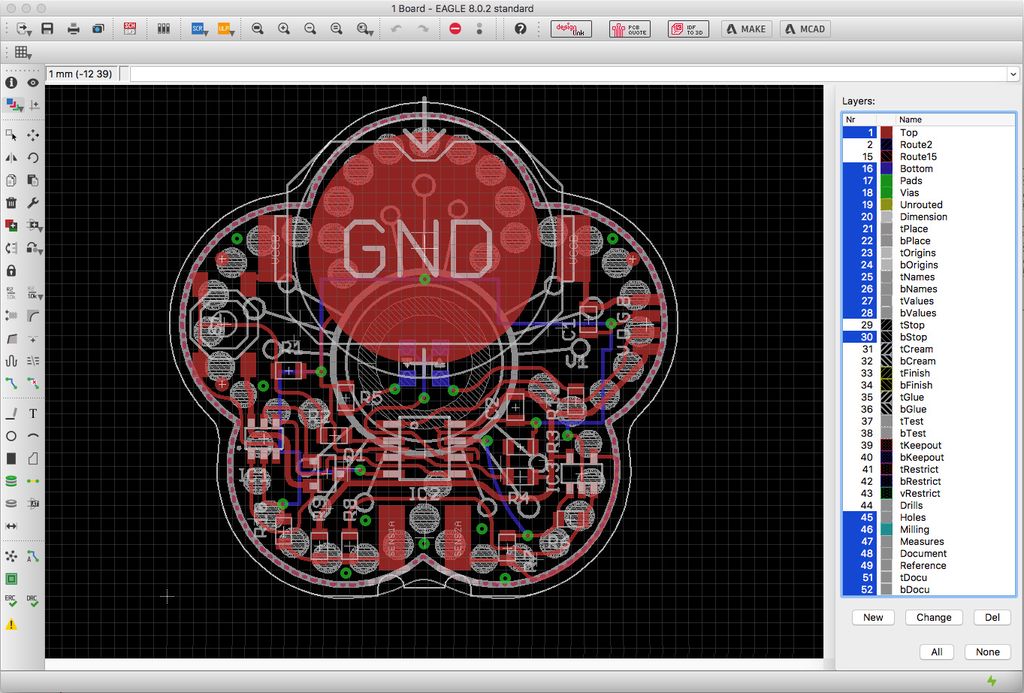1024x693 pixels.
Task: Select the Move tool
Action: tap(33, 135)
